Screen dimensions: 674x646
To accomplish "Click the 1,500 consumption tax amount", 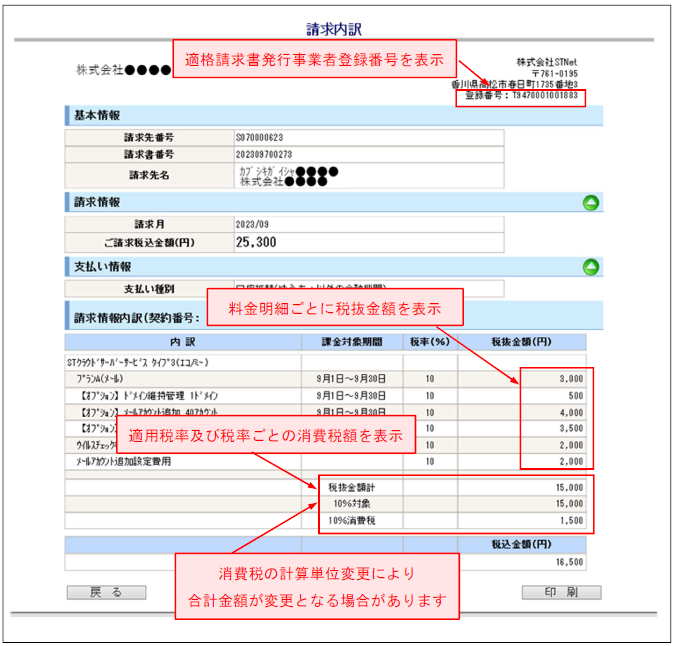I will pyautogui.click(x=571, y=520).
